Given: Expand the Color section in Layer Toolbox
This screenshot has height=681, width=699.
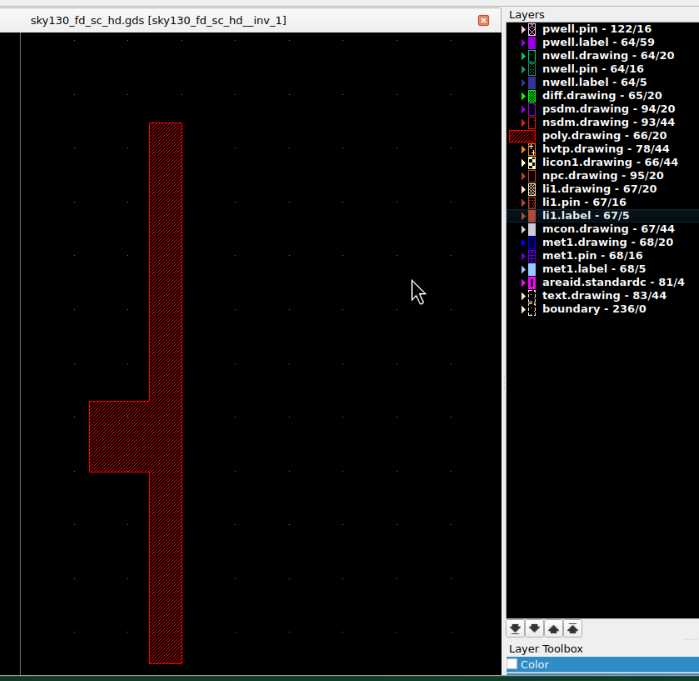Looking at the screenshot, I should 600,665.
